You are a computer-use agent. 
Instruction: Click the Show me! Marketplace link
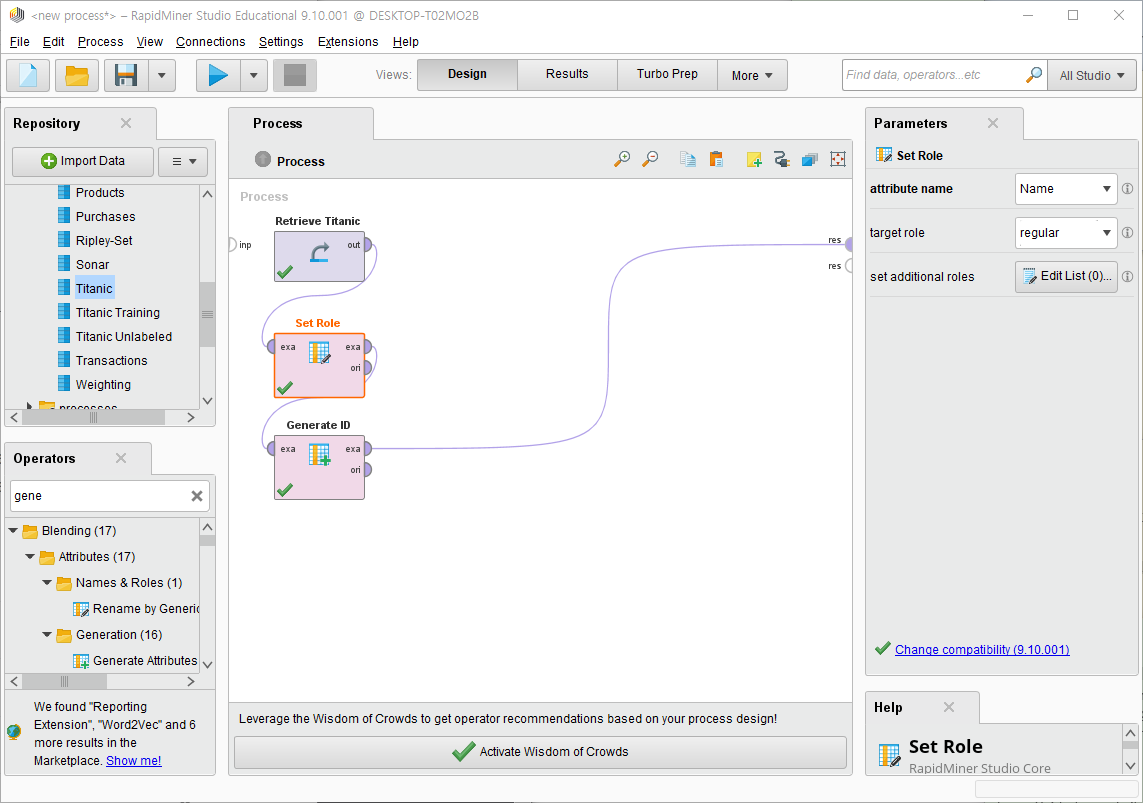(133, 761)
